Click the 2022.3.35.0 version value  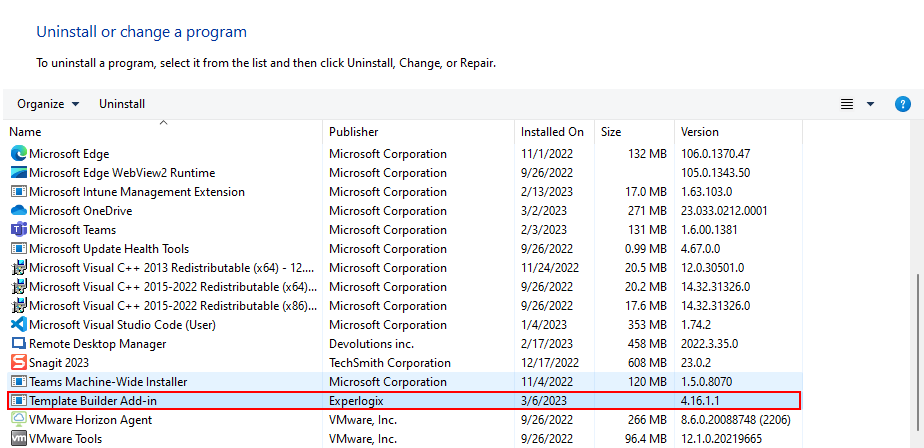710,344
